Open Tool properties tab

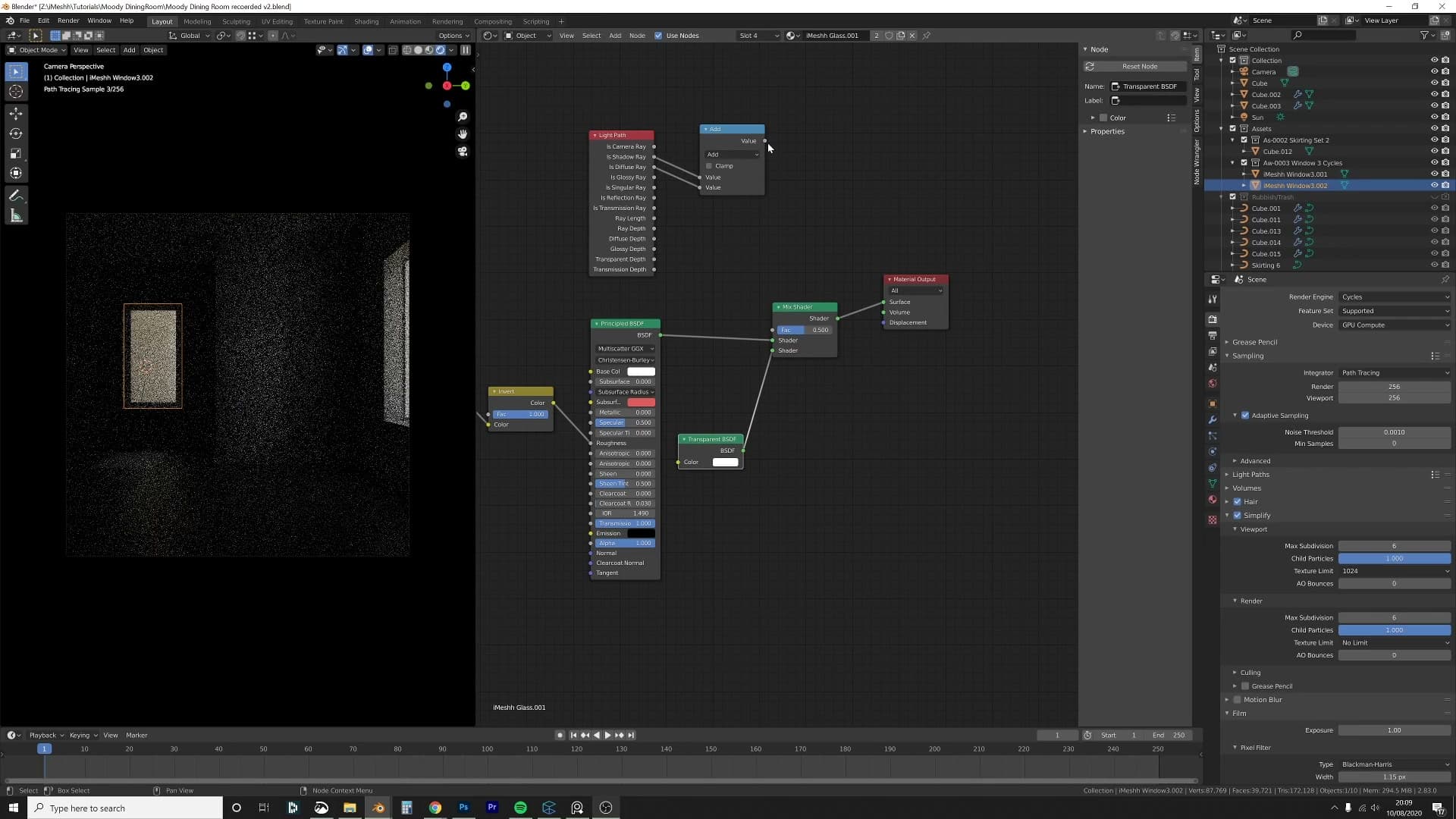tap(1213, 300)
